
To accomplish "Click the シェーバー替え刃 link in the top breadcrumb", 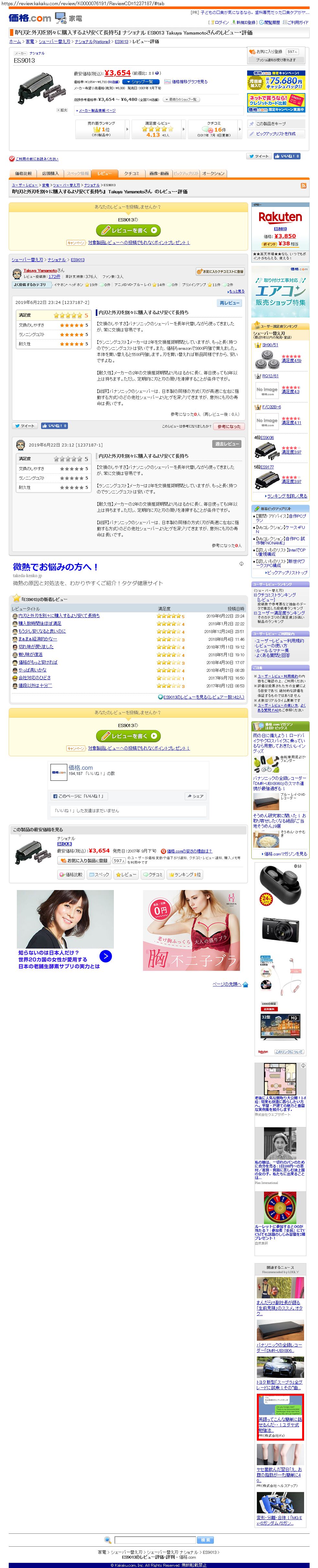I will pos(54,41).
